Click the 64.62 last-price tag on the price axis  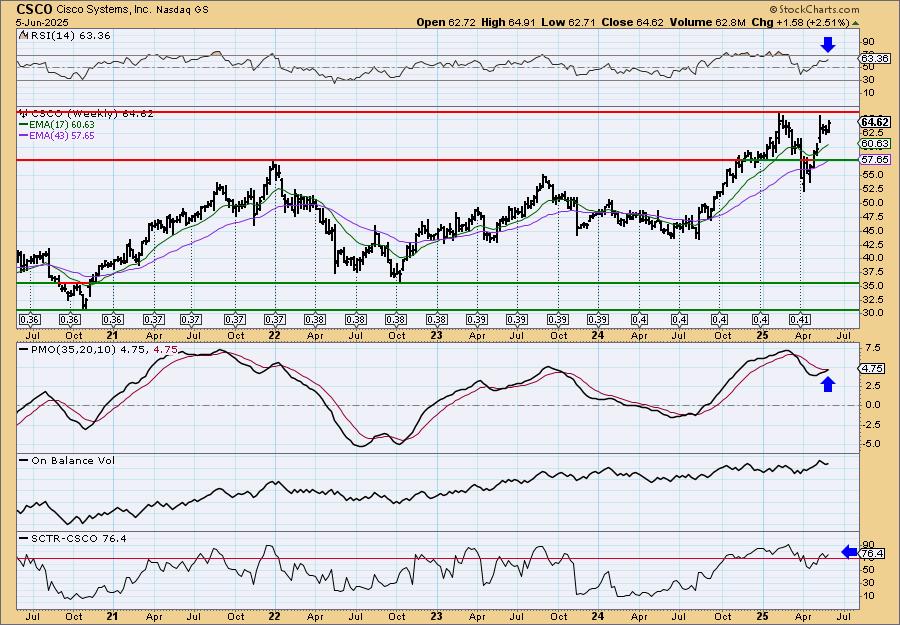coord(875,122)
